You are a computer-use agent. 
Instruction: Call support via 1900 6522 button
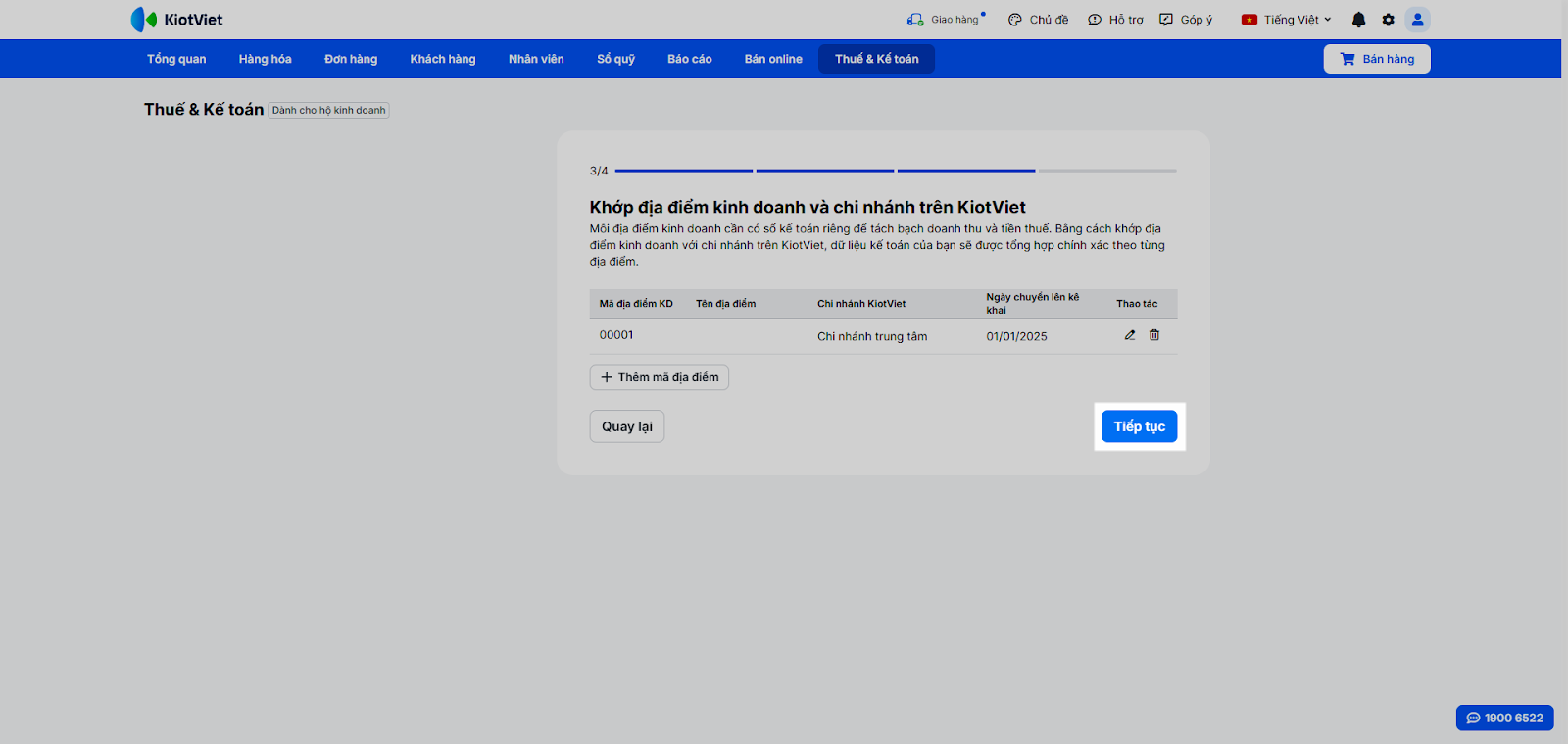(1505, 719)
